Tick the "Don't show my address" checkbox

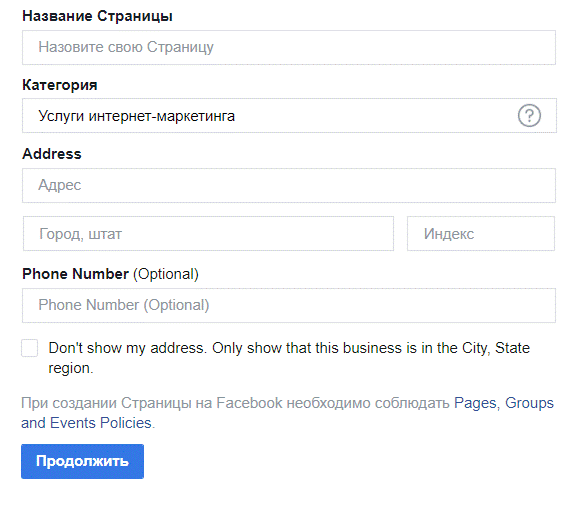[x=30, y=348]
